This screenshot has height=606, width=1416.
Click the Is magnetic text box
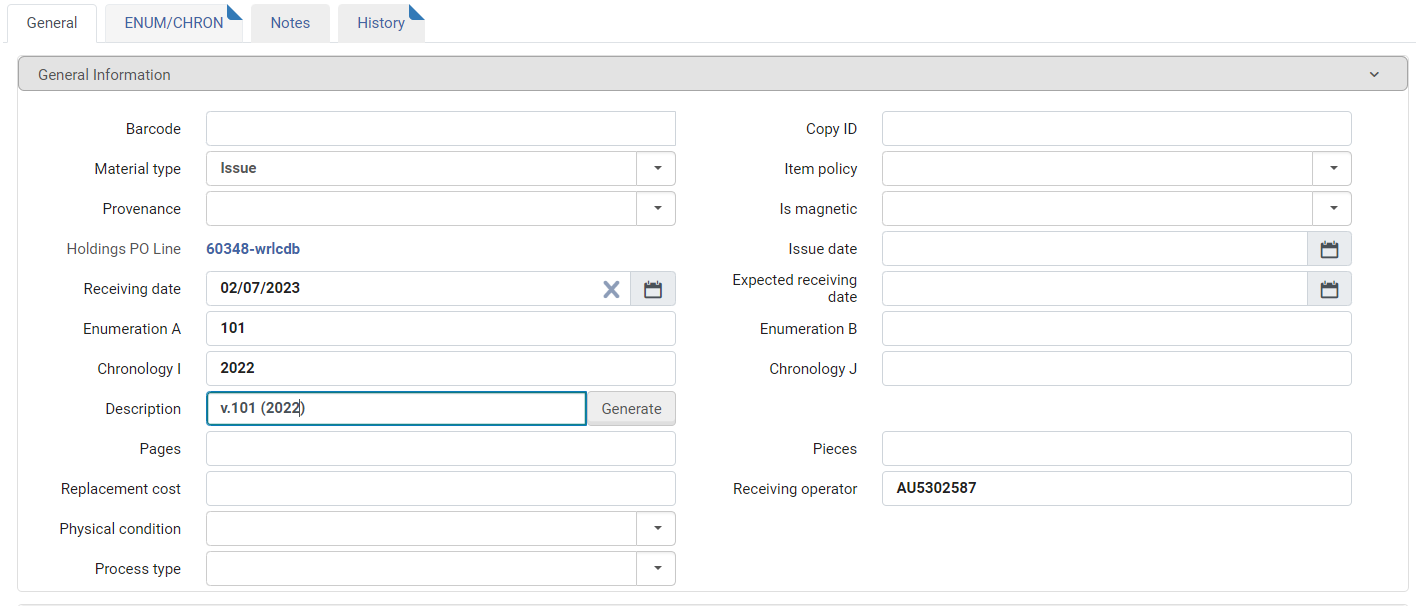(x=1097, y=209)
